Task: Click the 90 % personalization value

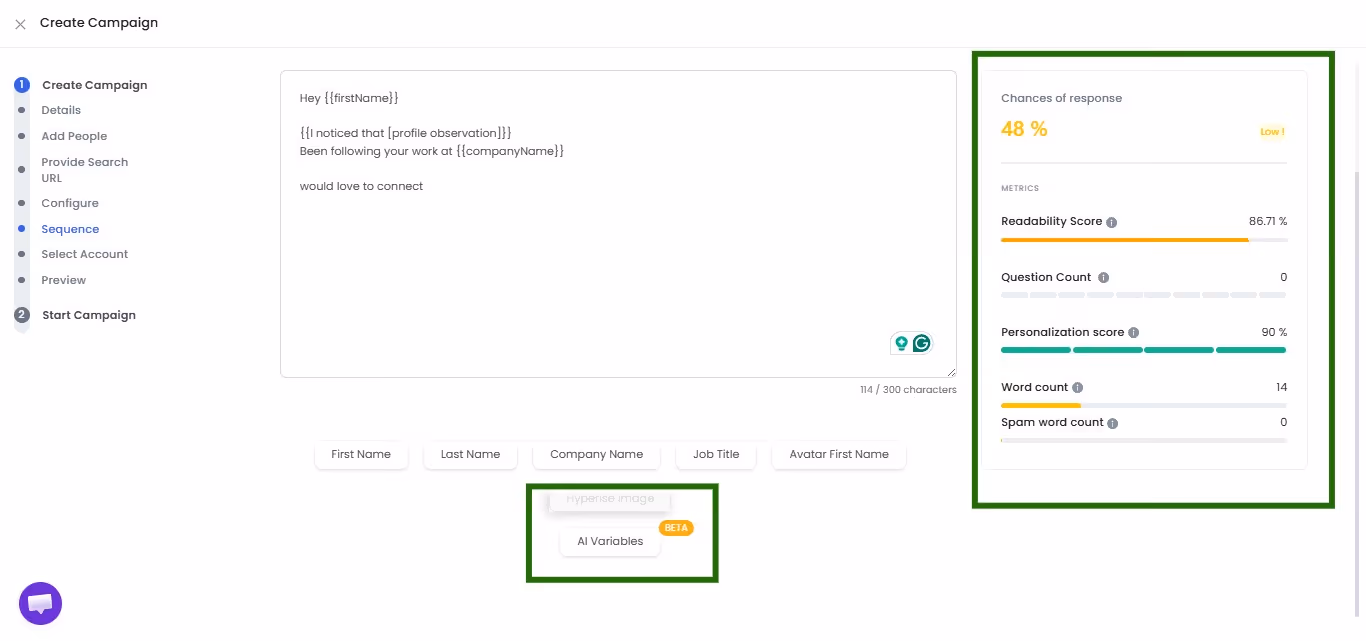Action: [1274, 332]
